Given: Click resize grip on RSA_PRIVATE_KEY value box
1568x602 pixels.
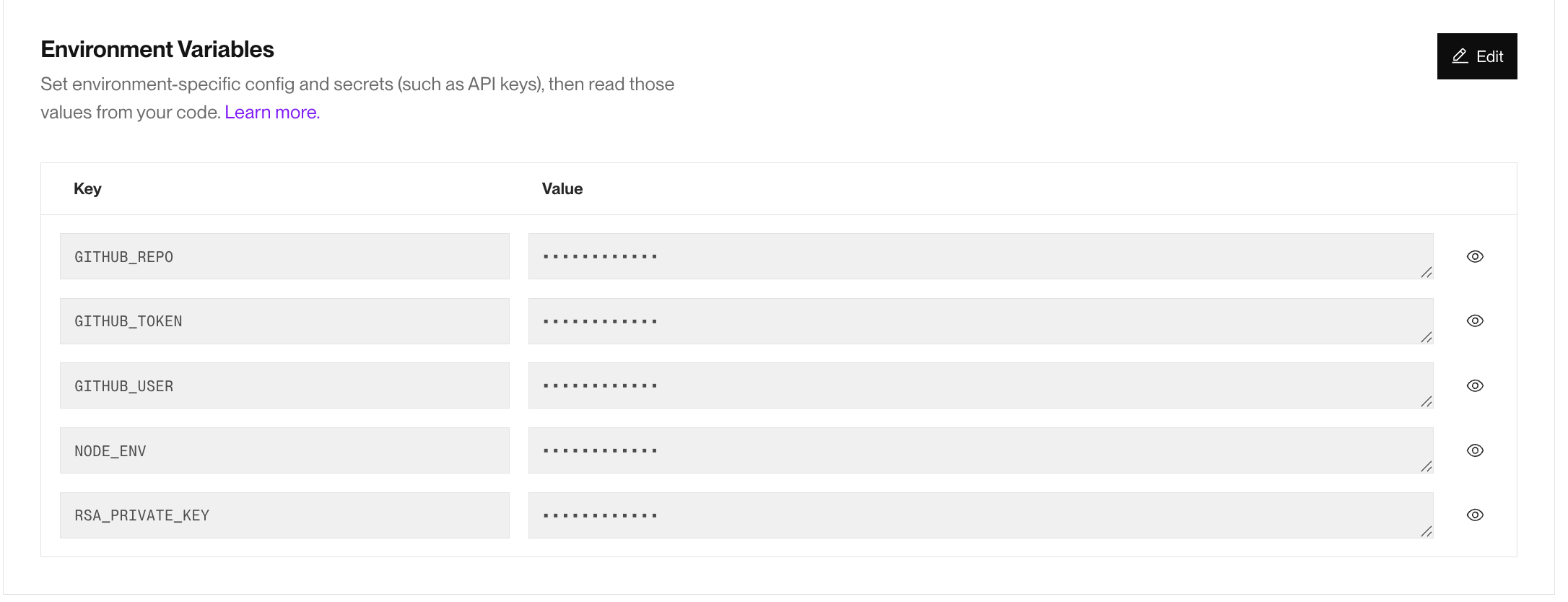Looking at the screenshot, I should (x=1427, y=531).
